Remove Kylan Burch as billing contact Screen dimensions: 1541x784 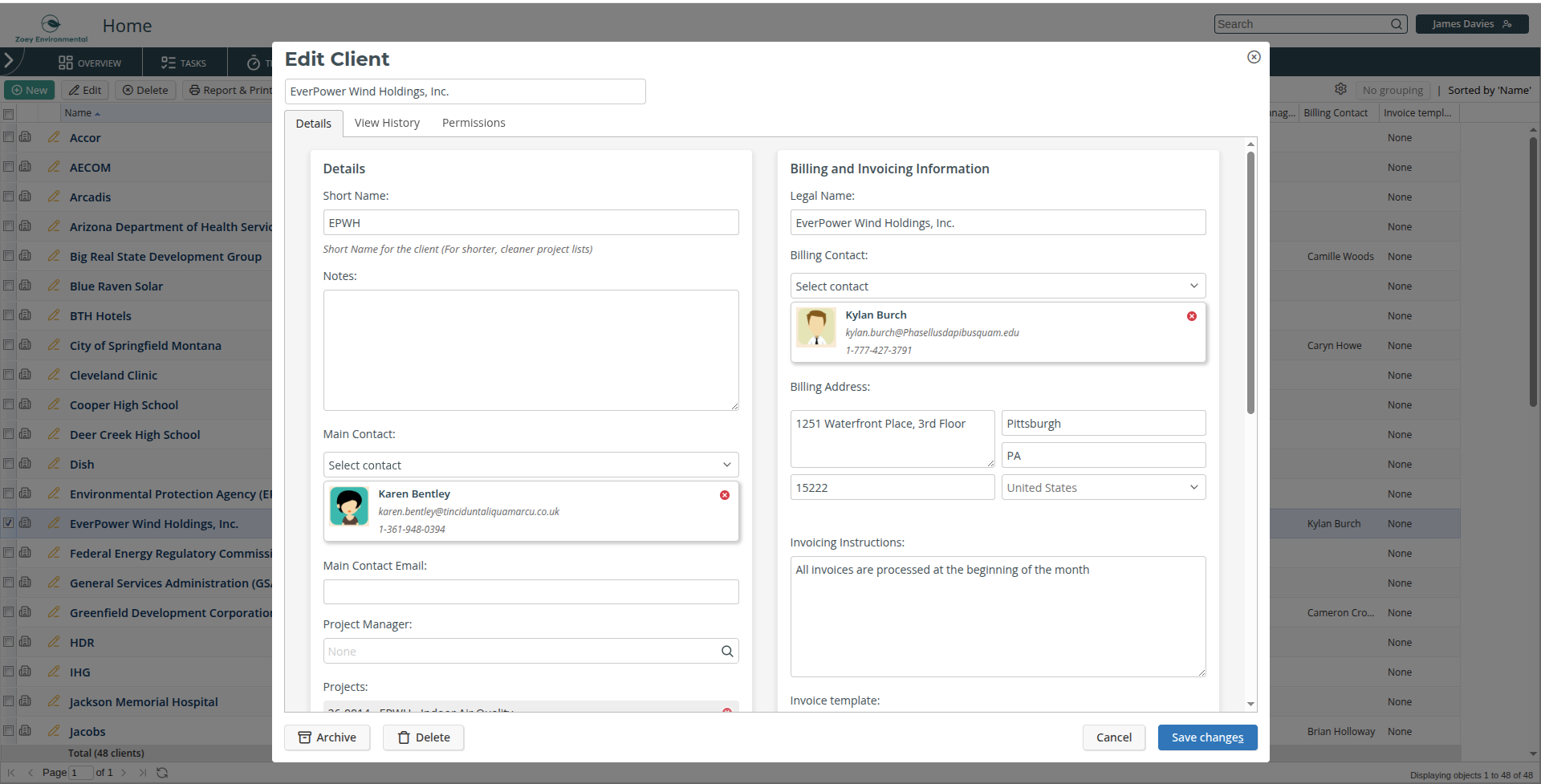pos(1192,316)
